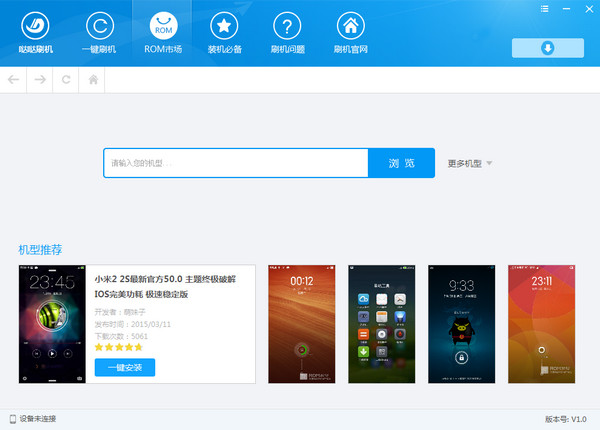Click the 浏览 search button
Image resolution: width=600 pixels, height=430 pixels.
pyautogui.click(x=401, y=163)
